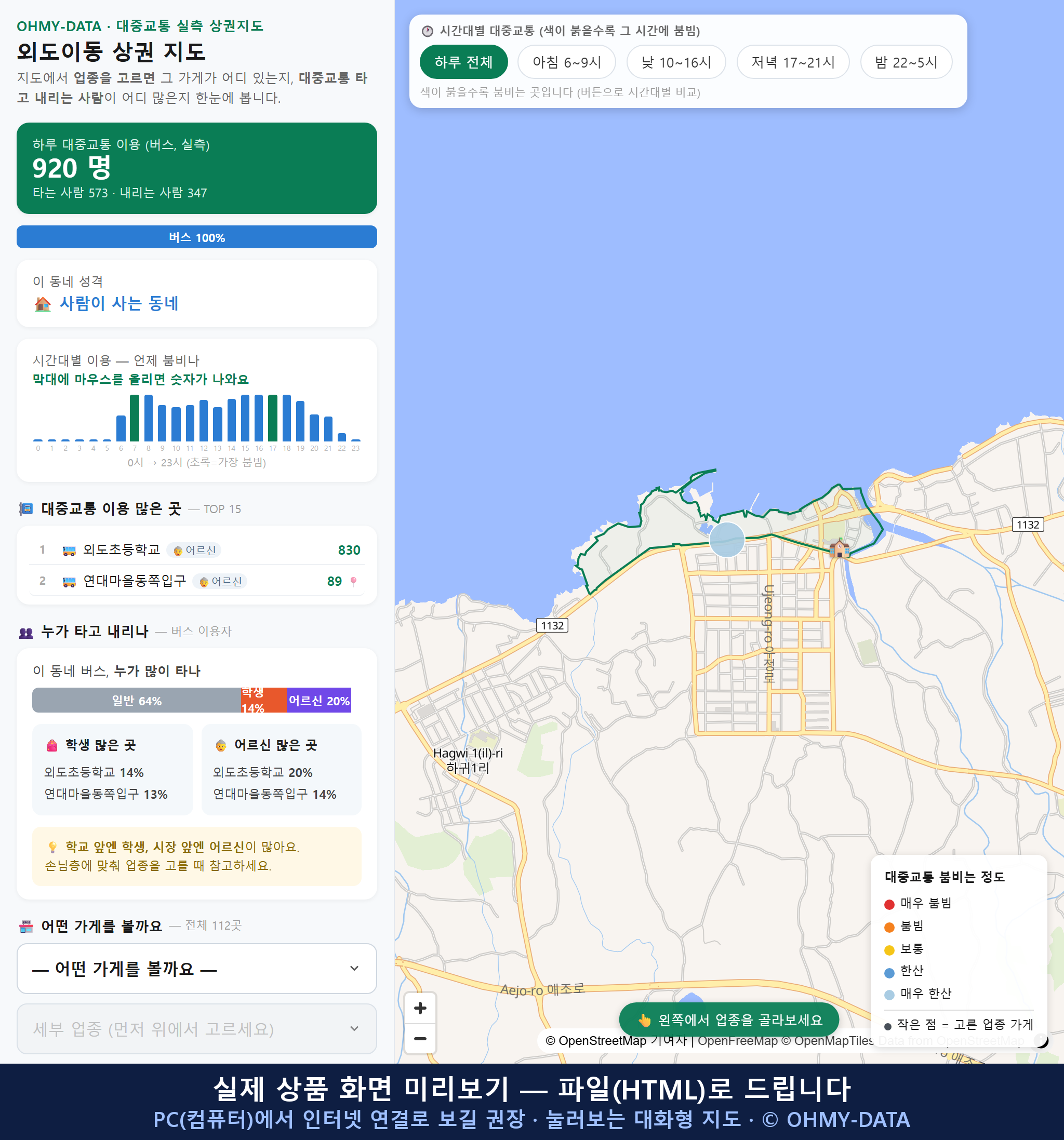Click the 외도초등학교 20% elder entry
1064x1140 pixels.
pos(263,772)
